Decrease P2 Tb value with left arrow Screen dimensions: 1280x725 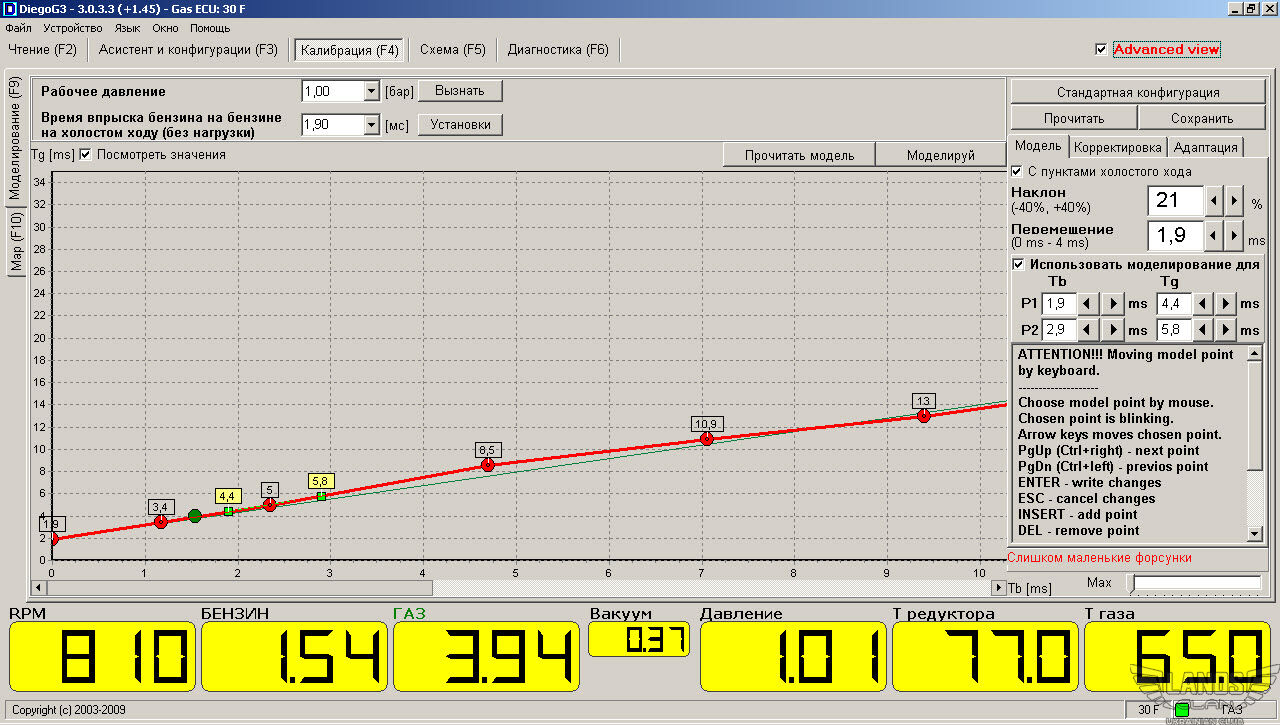click(1087, 329)
